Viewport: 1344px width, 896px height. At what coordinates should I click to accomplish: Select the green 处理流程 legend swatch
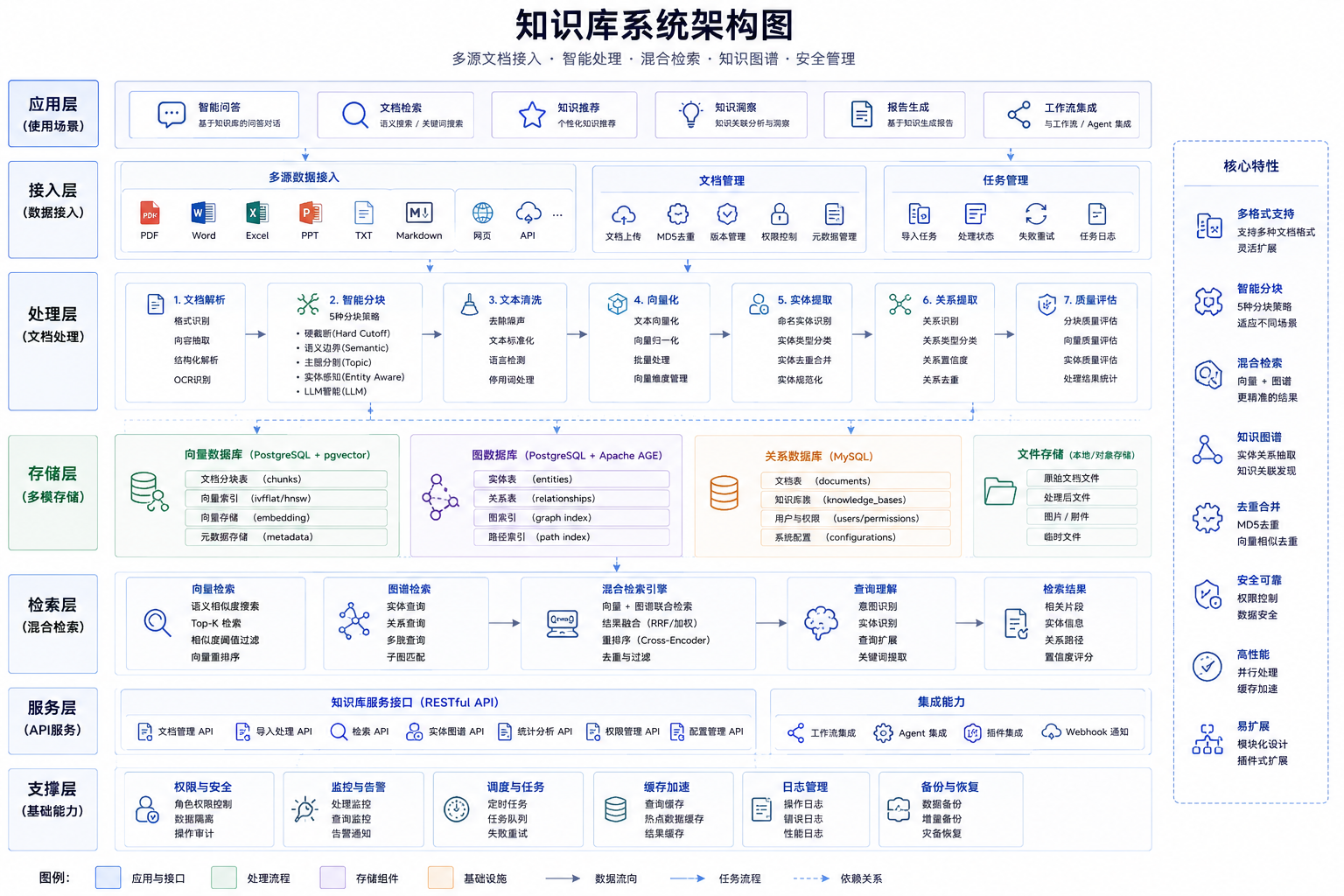(x=224, y=878)
